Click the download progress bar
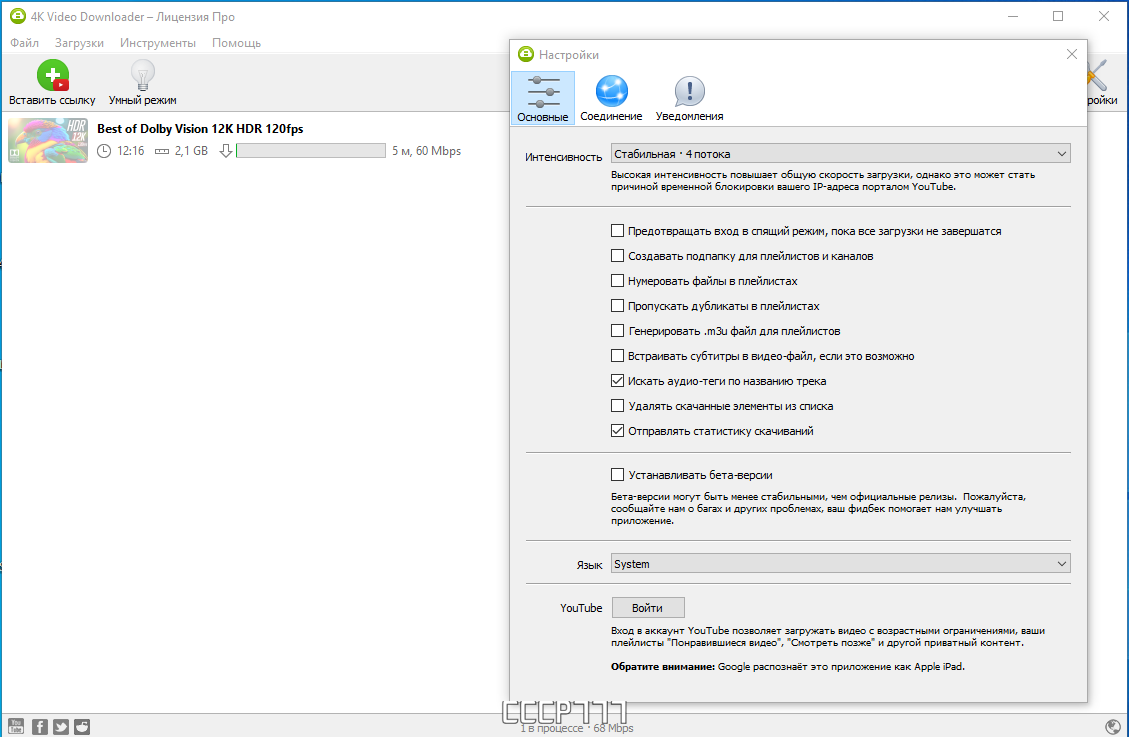The height and width of the screenshot is (737, 1129). click(x=311, y=150)
